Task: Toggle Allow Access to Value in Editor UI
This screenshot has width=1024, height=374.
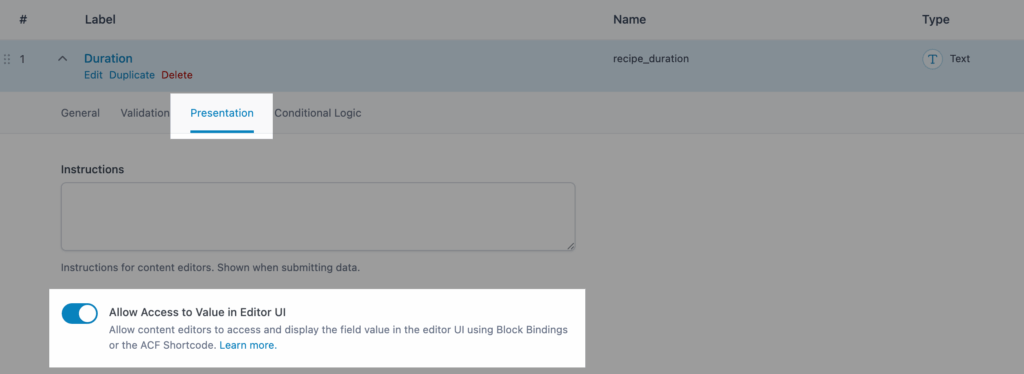Action: [x=80, y=313]
